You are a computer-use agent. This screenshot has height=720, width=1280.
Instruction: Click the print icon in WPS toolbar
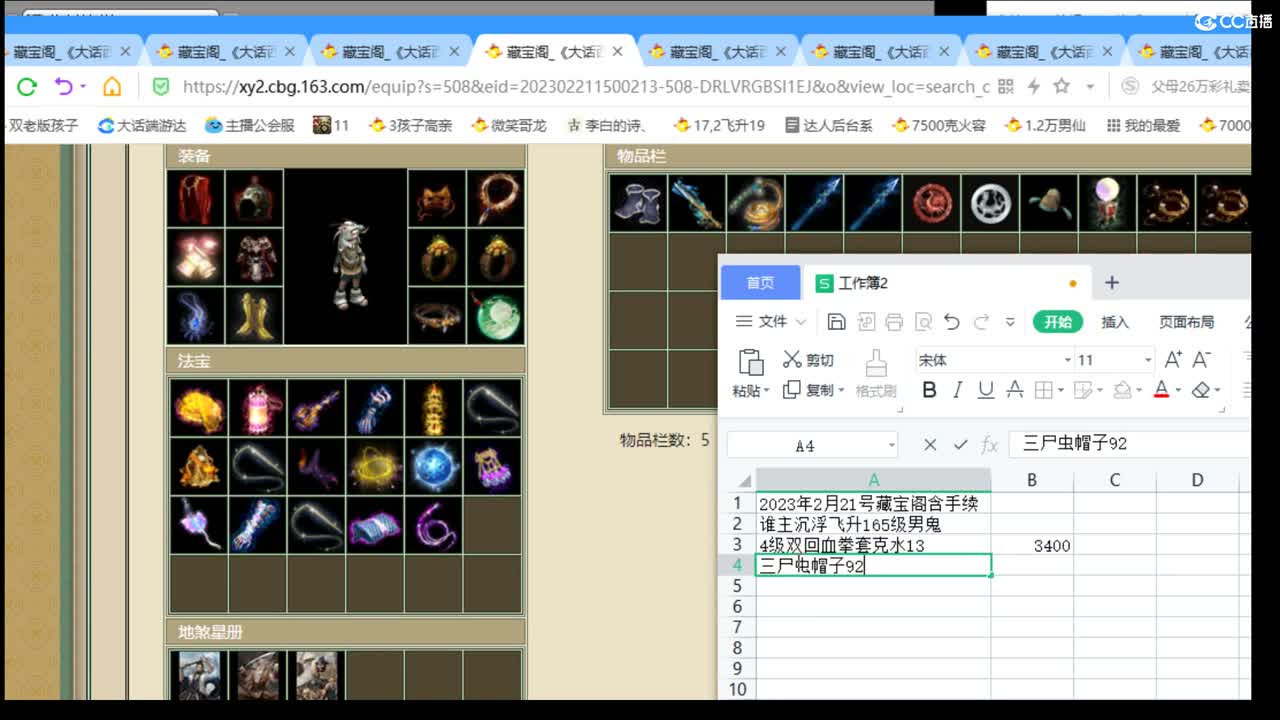point(894,322)
